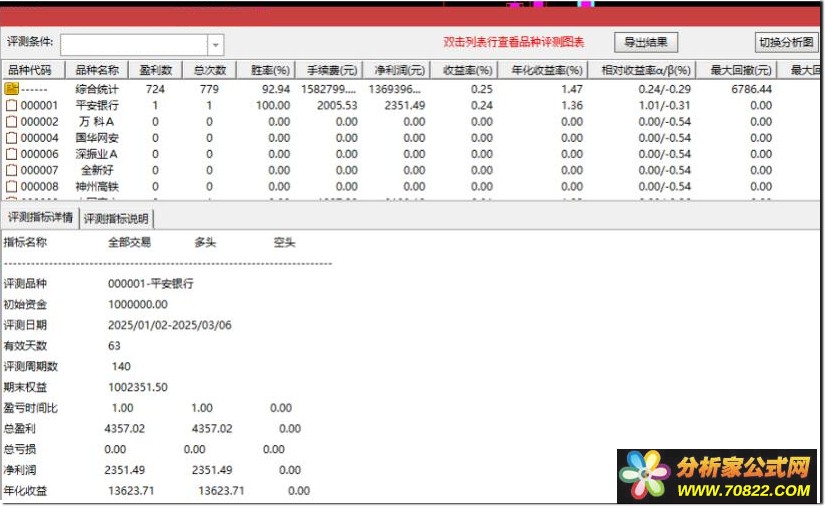Click the 1000000.00 initial capital value
Screen dimensions: 827x507
(x=138, y=304)
